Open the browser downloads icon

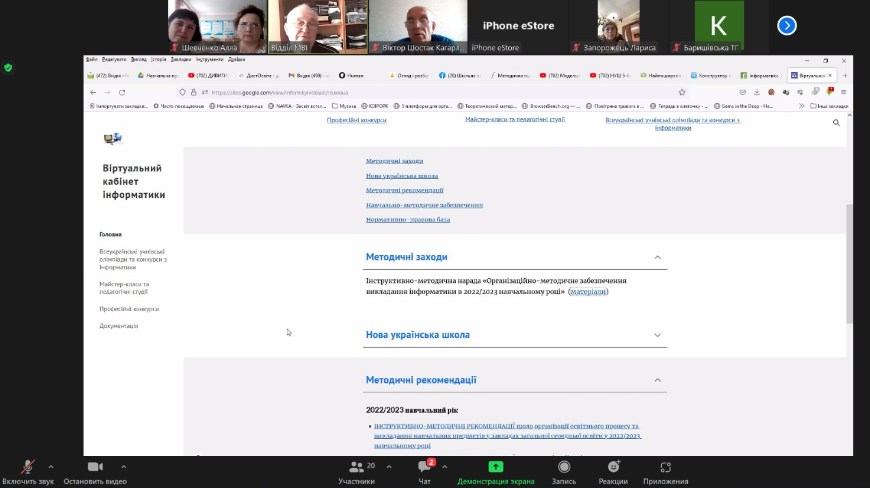click(757, 93)
